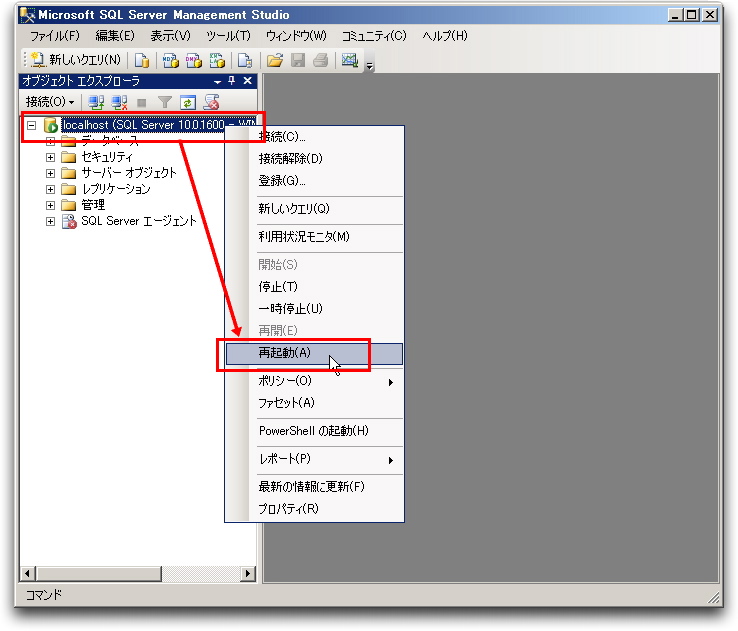
Task: Click the 管理 folder icon
Action: click(69, 205)
